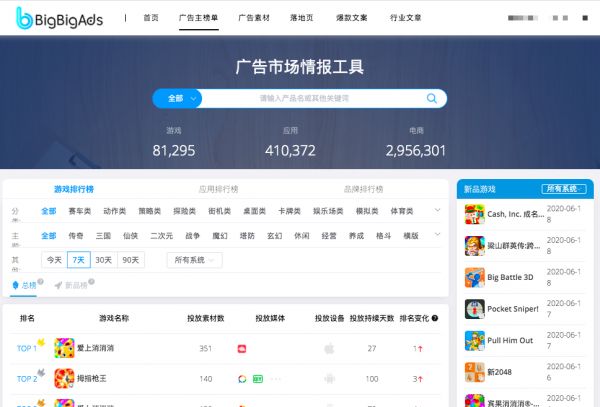Select the 7天 time range

(78, 260)
